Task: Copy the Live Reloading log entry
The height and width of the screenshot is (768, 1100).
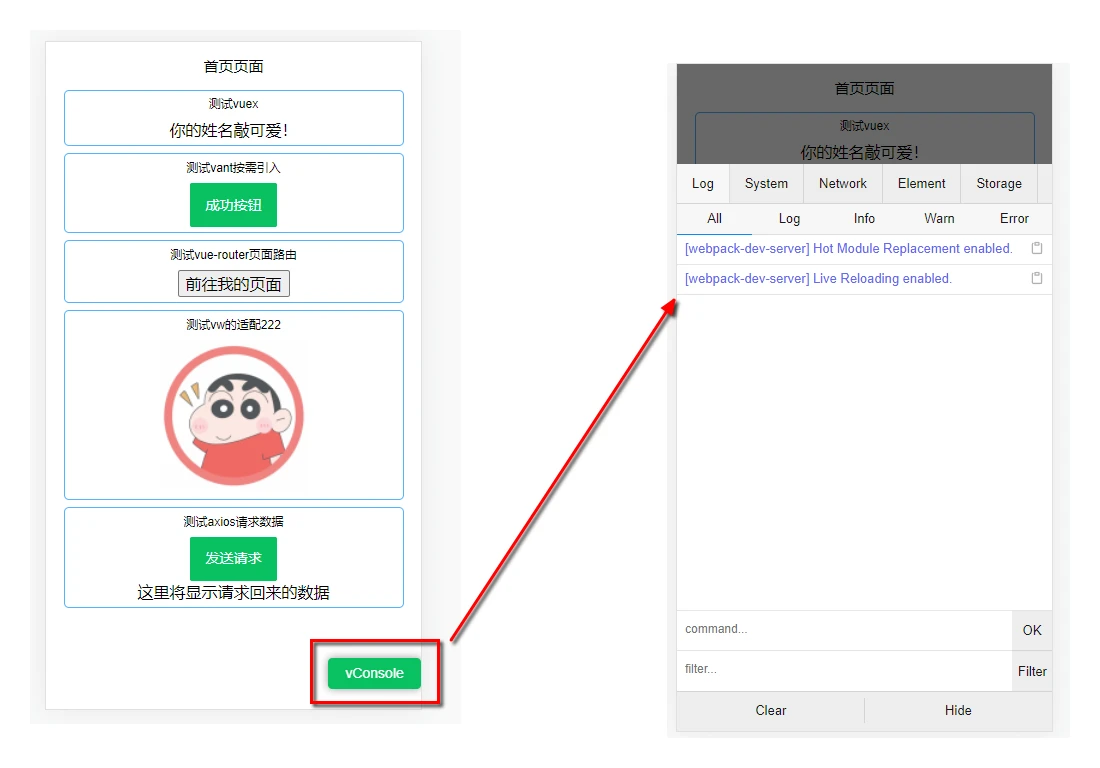Action: (1037, 278)
